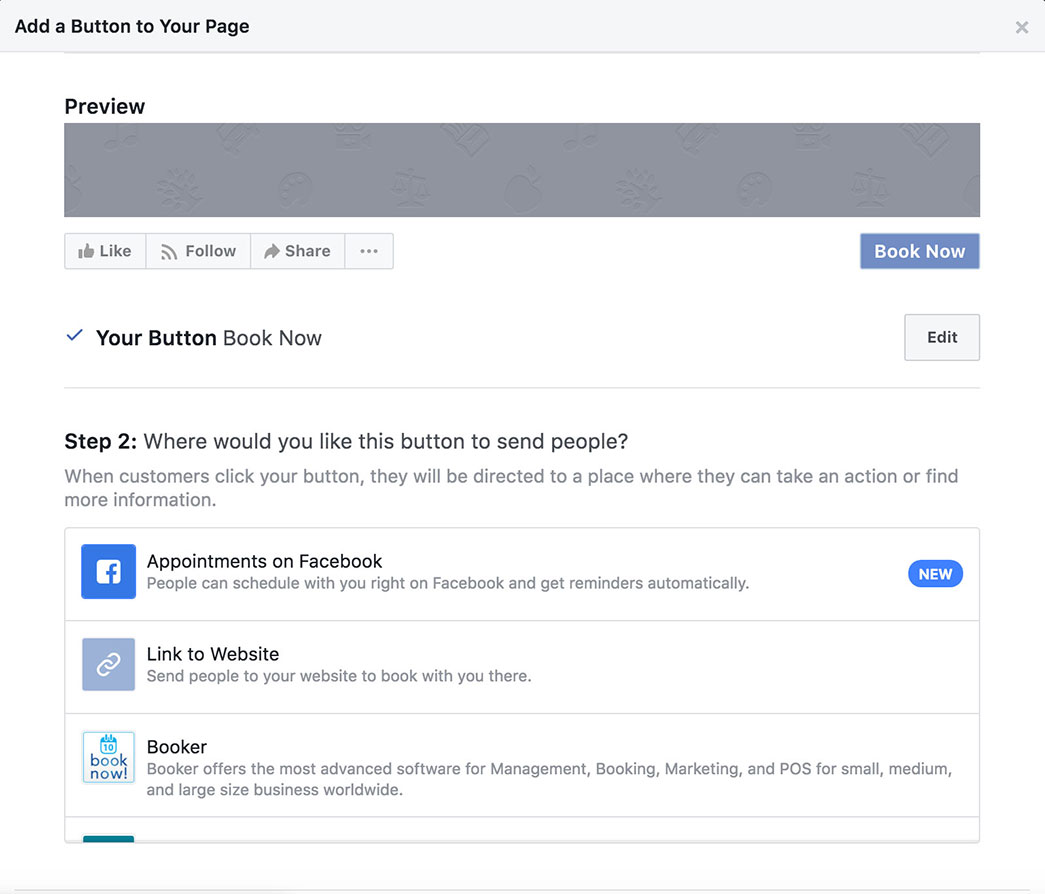
Task: Click the blue Book Now preview button
Action: pyautogui.click(x=919, y=251)
